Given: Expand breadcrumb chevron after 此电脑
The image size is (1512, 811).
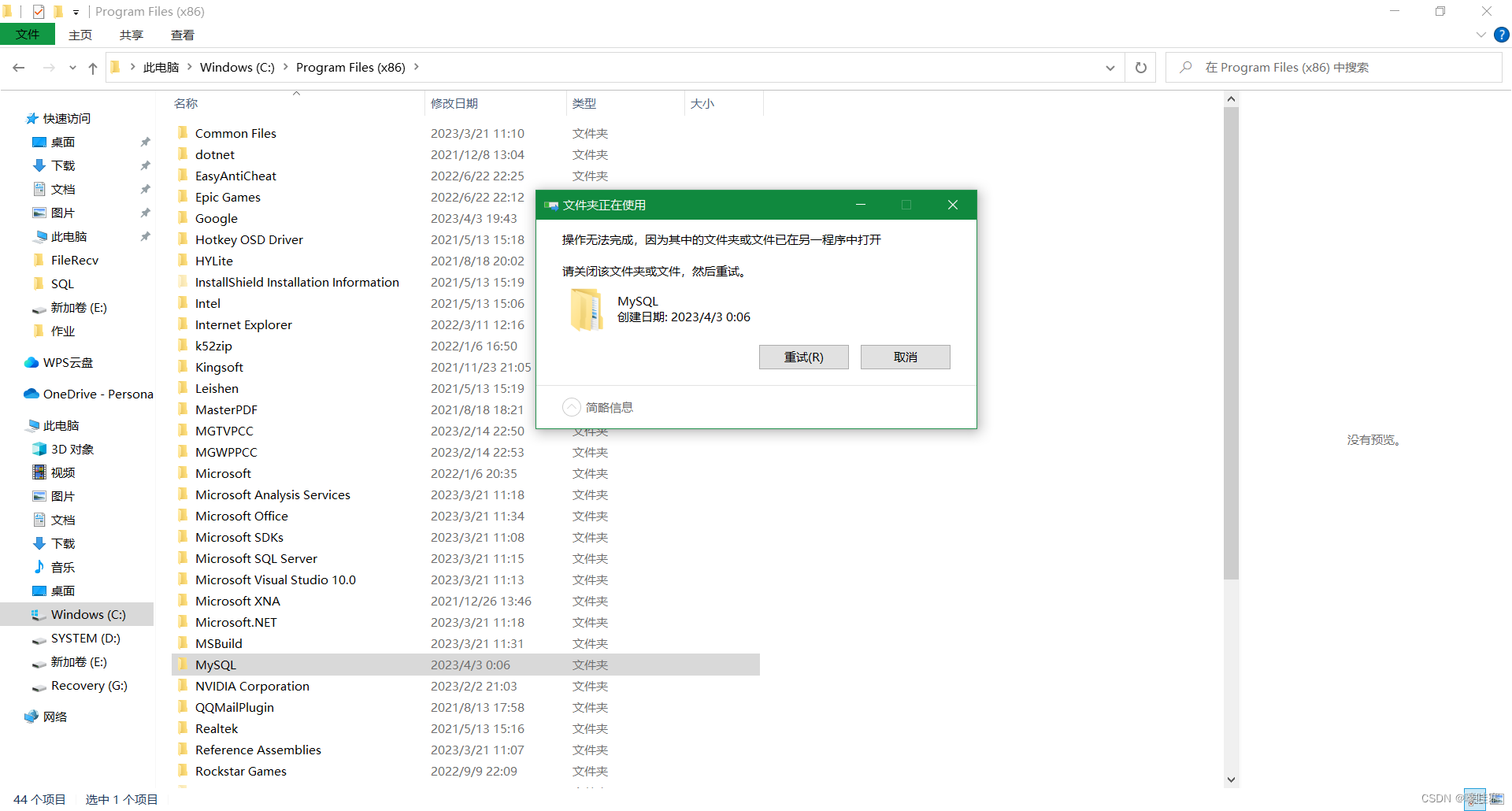Looking at the screenshot, I should (x=189, y=67).
